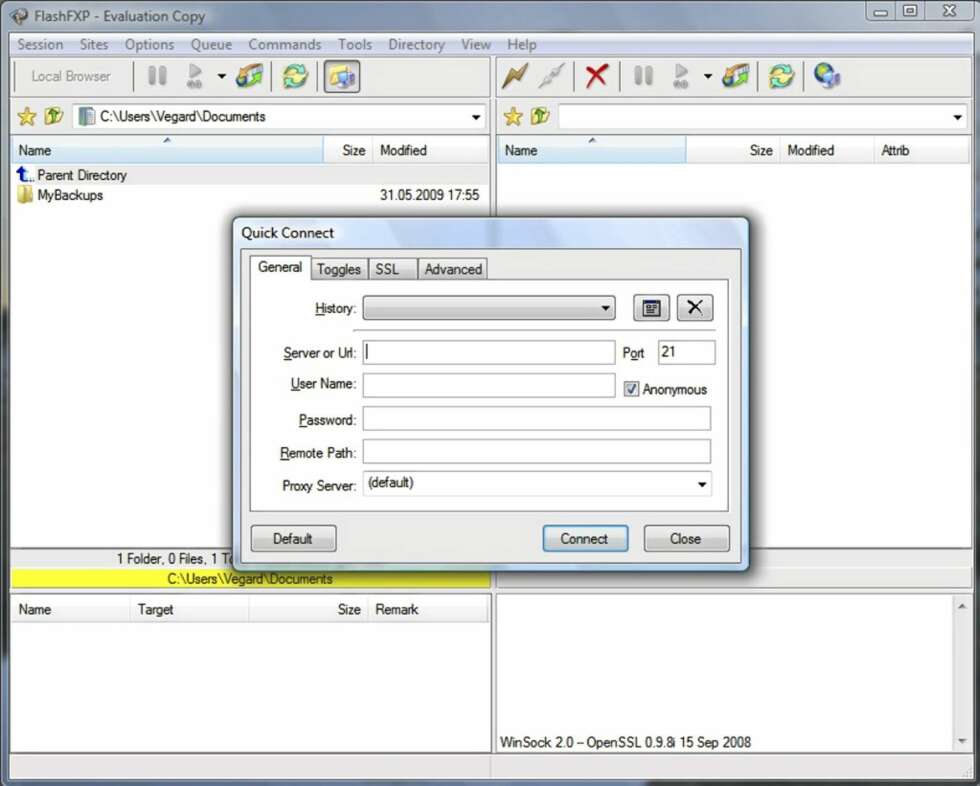980x786 pixels.
Task: Click the lightning Connect icon
Action: [x=516, y=76]
